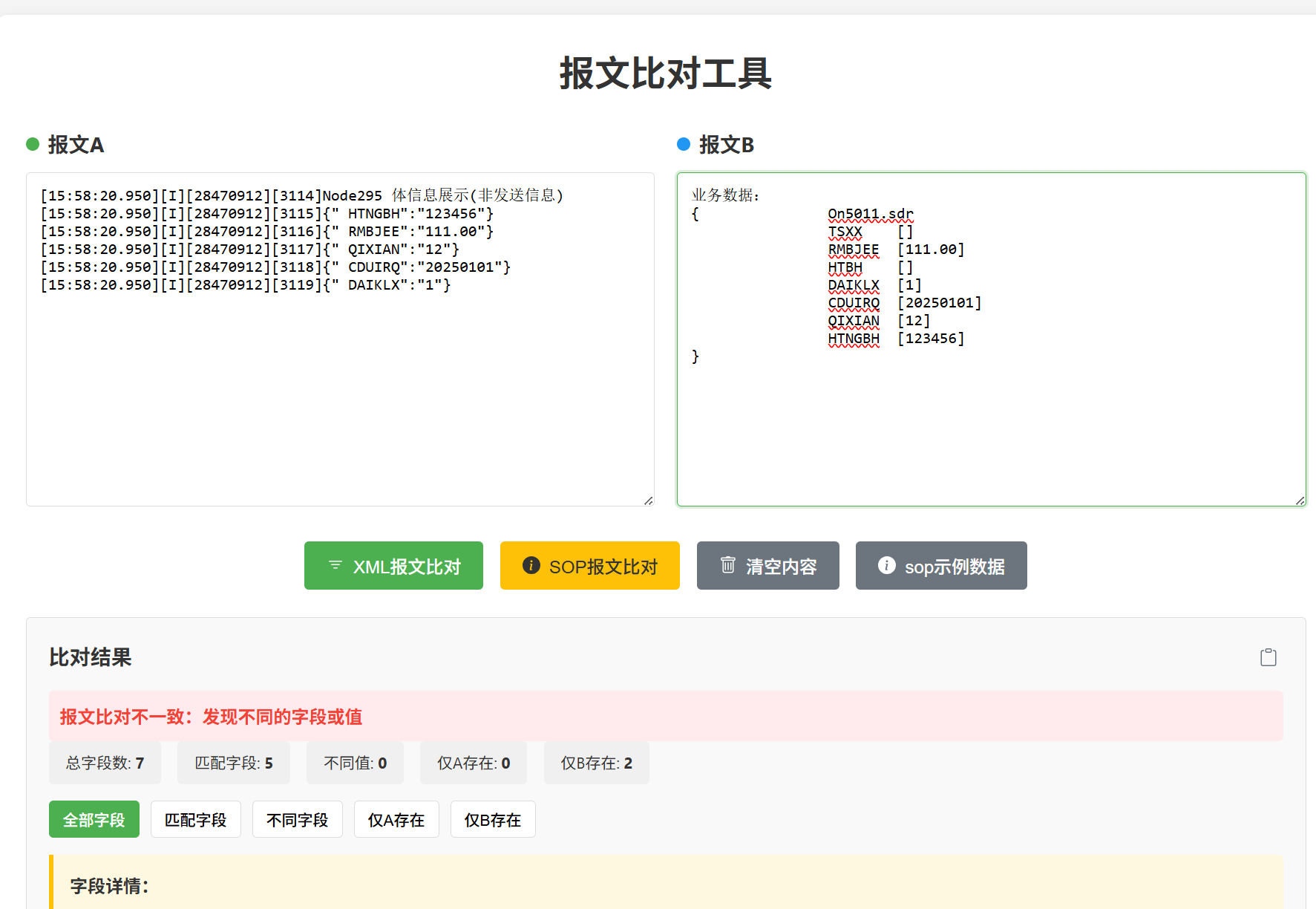Click CDUIRQ [20250101] line in 报文B
1316x909 pixels.
(x=905, y=303)
